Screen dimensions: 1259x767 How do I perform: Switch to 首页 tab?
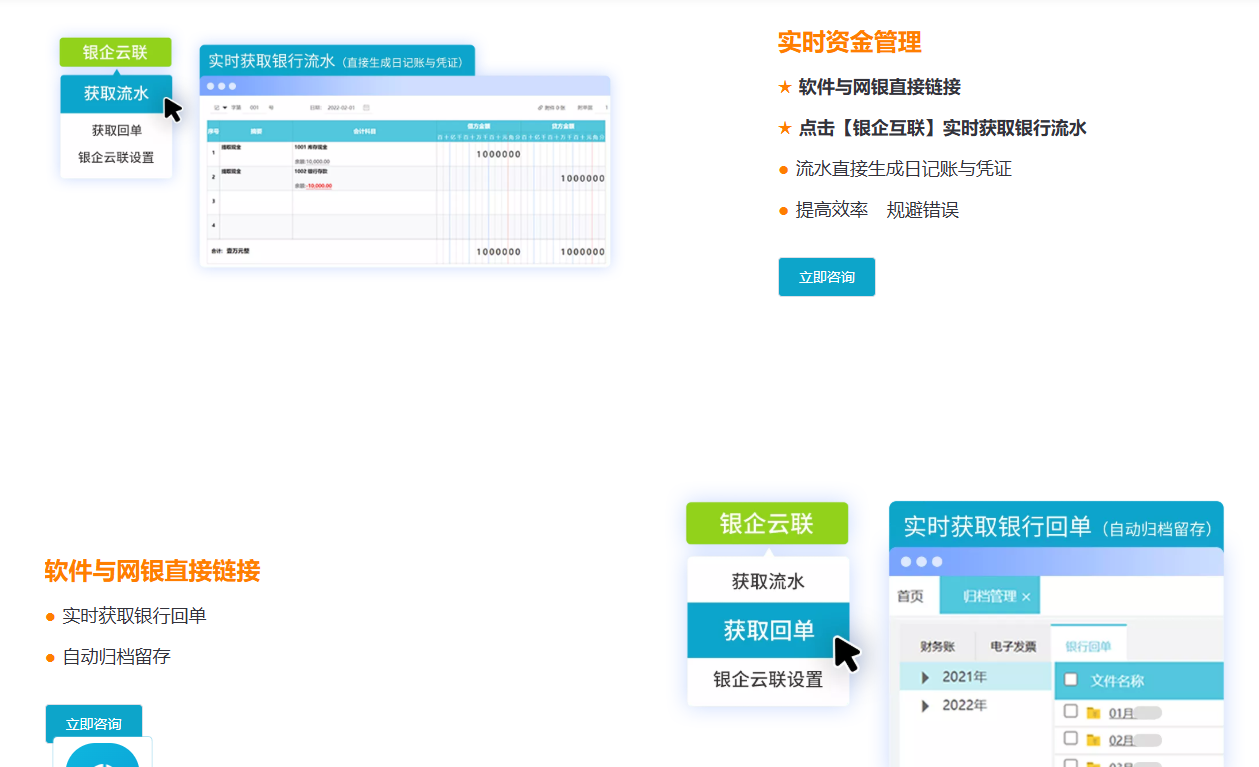click(911, 596)
